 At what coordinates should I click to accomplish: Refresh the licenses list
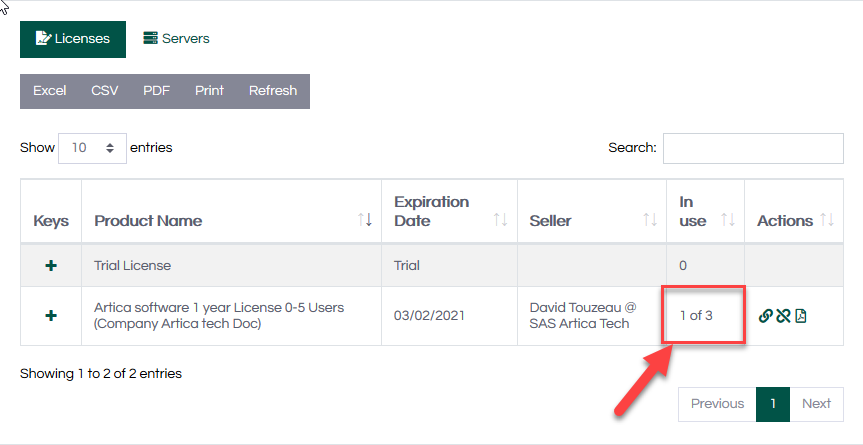(273, 91)
